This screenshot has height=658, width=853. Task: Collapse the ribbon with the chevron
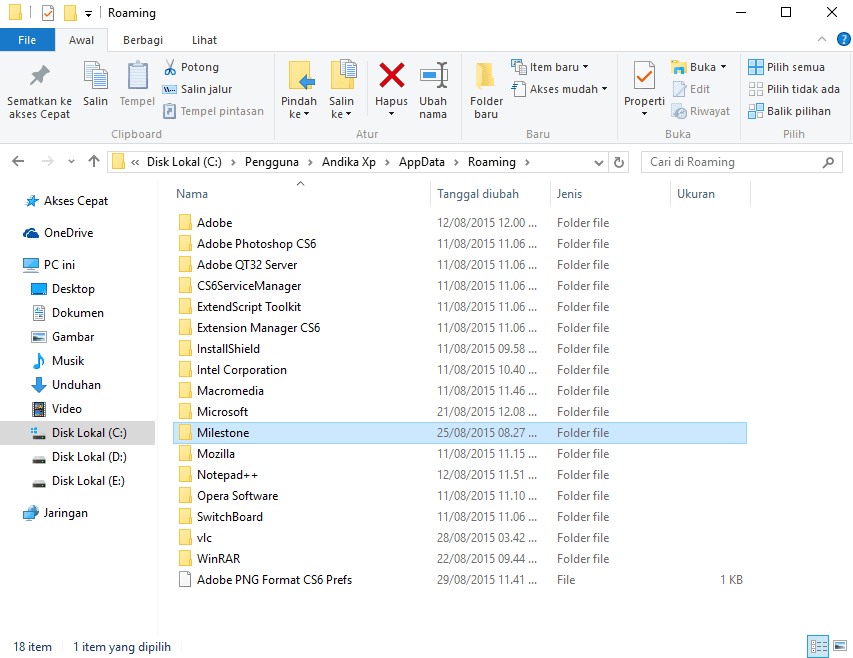coord(822,39)
